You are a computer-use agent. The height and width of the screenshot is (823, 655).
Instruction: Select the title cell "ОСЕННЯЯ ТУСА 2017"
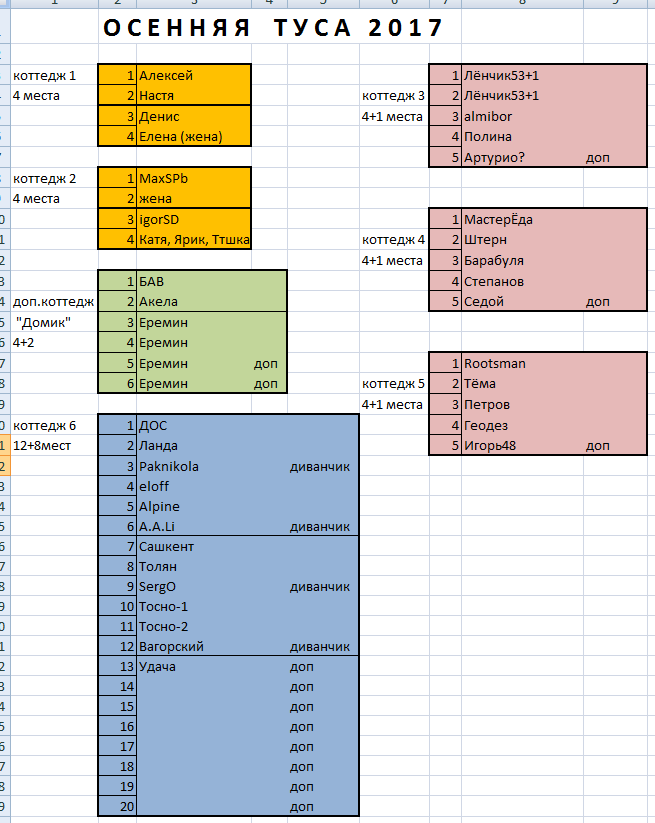pos(273,28)
